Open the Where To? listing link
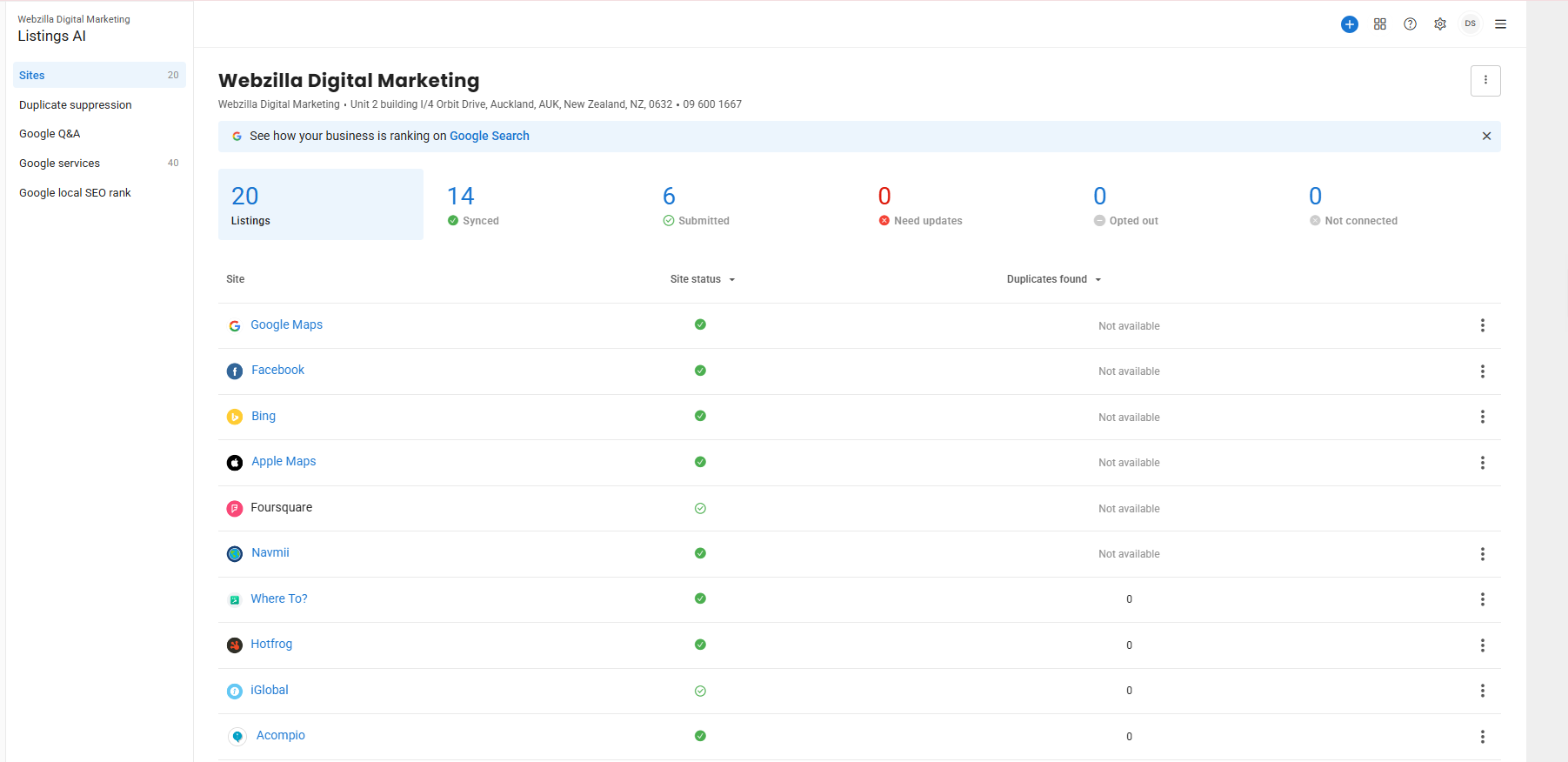This screenshot has height=762, width=1568. tap(279, 598)
